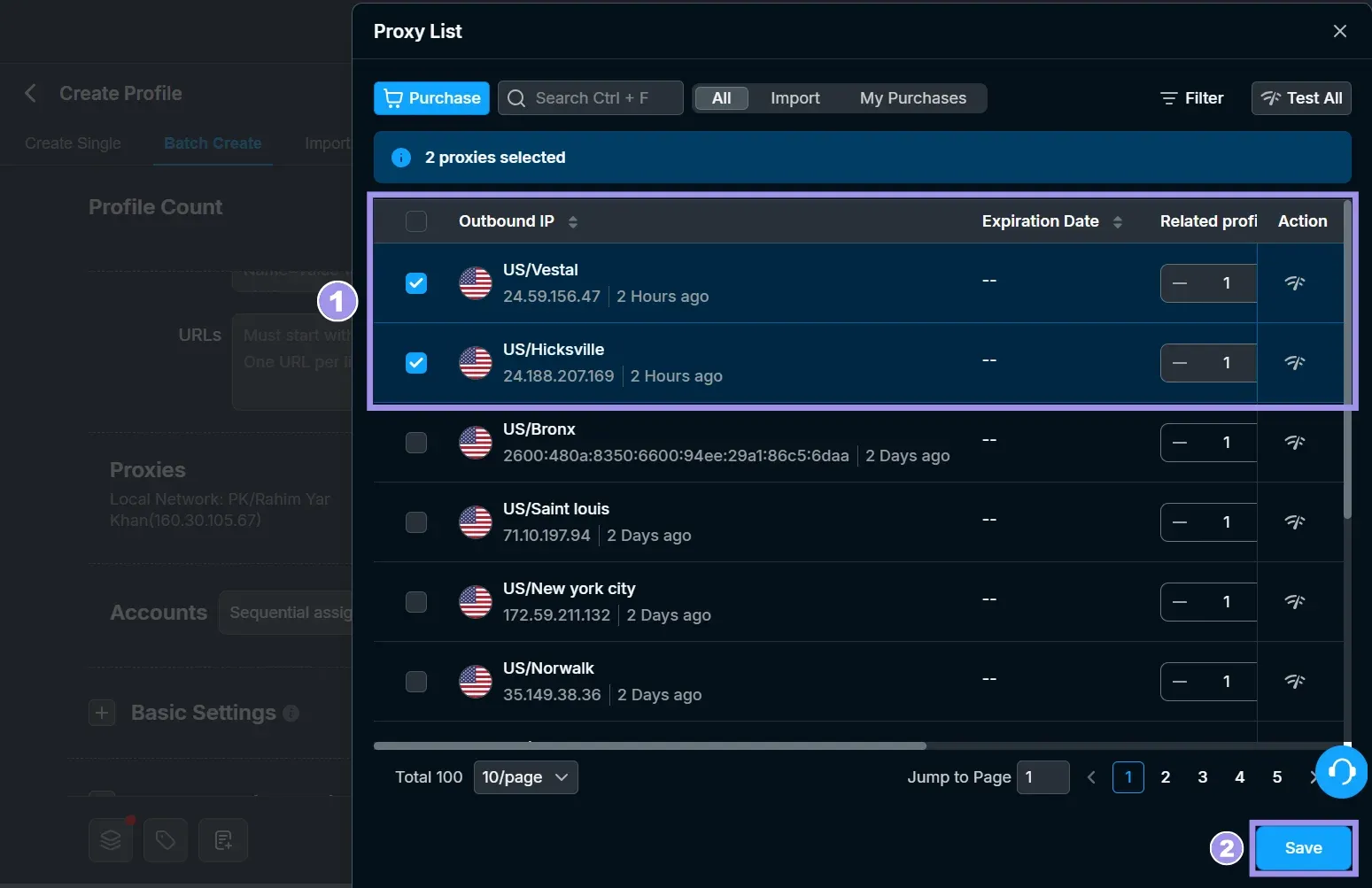Sort by Outbound IP column arrows
This screenshot has width=1372, height=888.
(573, 221)
